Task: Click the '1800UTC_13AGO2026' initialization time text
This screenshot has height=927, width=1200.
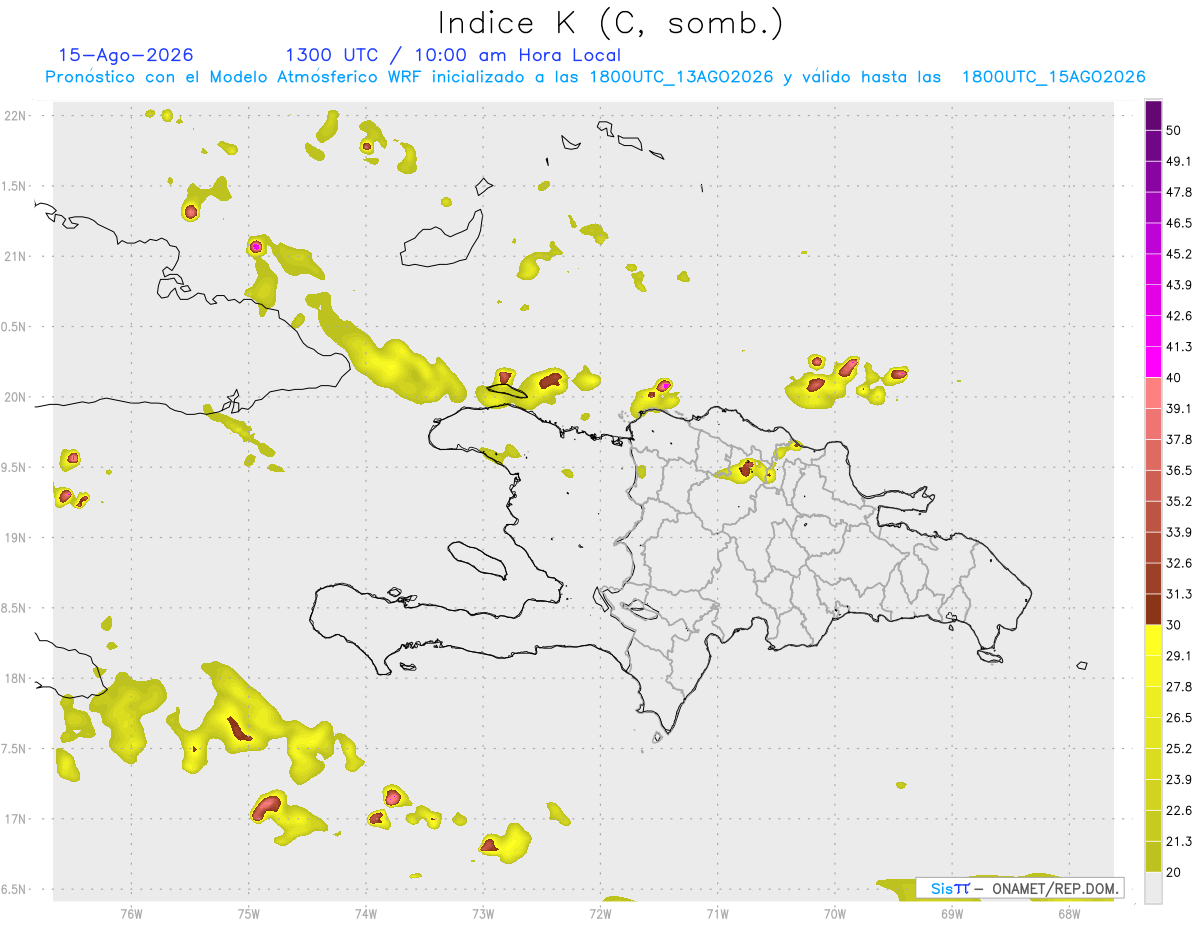Action: 681,77
